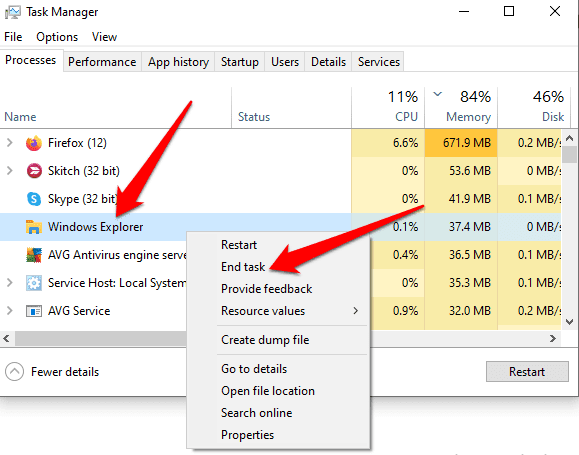Viewport: 579px width, 455px height.
Task: Choose End task in the context menu
Action: (x=243, y=267)
